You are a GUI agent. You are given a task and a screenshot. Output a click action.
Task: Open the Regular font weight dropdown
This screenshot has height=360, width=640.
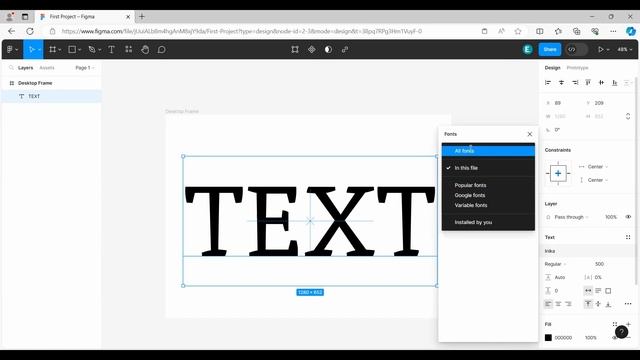click(x=556, y=264)
